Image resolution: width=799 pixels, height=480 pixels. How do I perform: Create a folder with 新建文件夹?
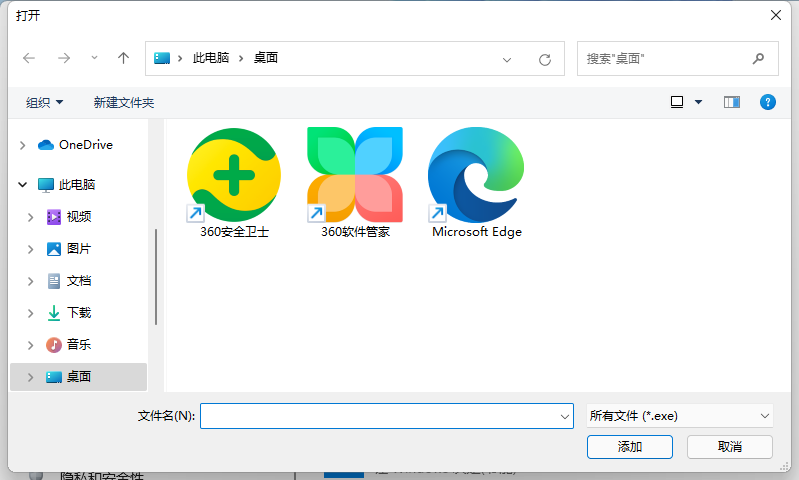click(124, 102)
